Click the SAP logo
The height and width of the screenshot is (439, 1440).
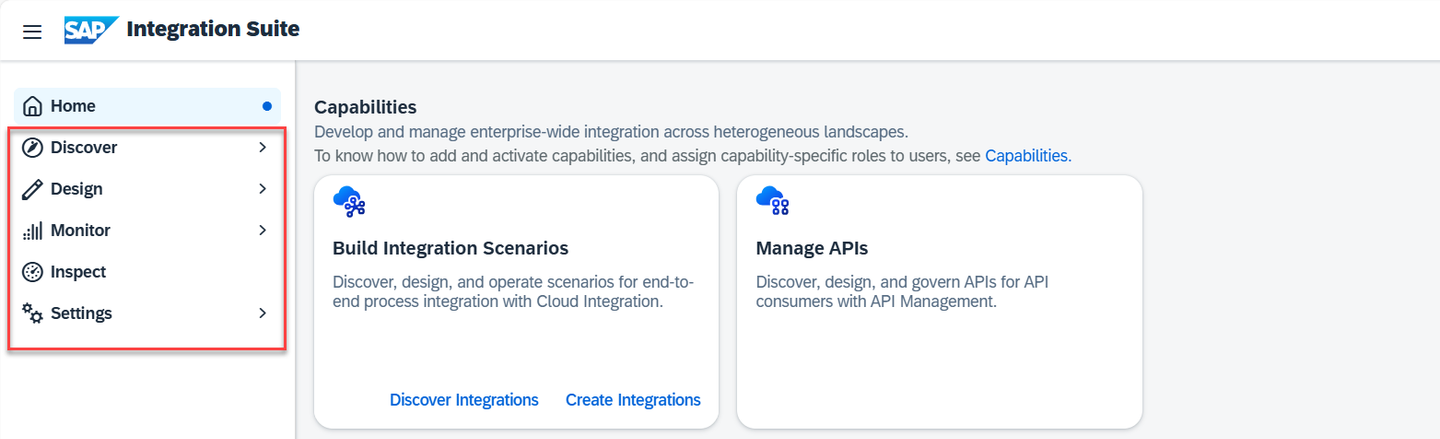pyautogui.click(x=91, y=30)
